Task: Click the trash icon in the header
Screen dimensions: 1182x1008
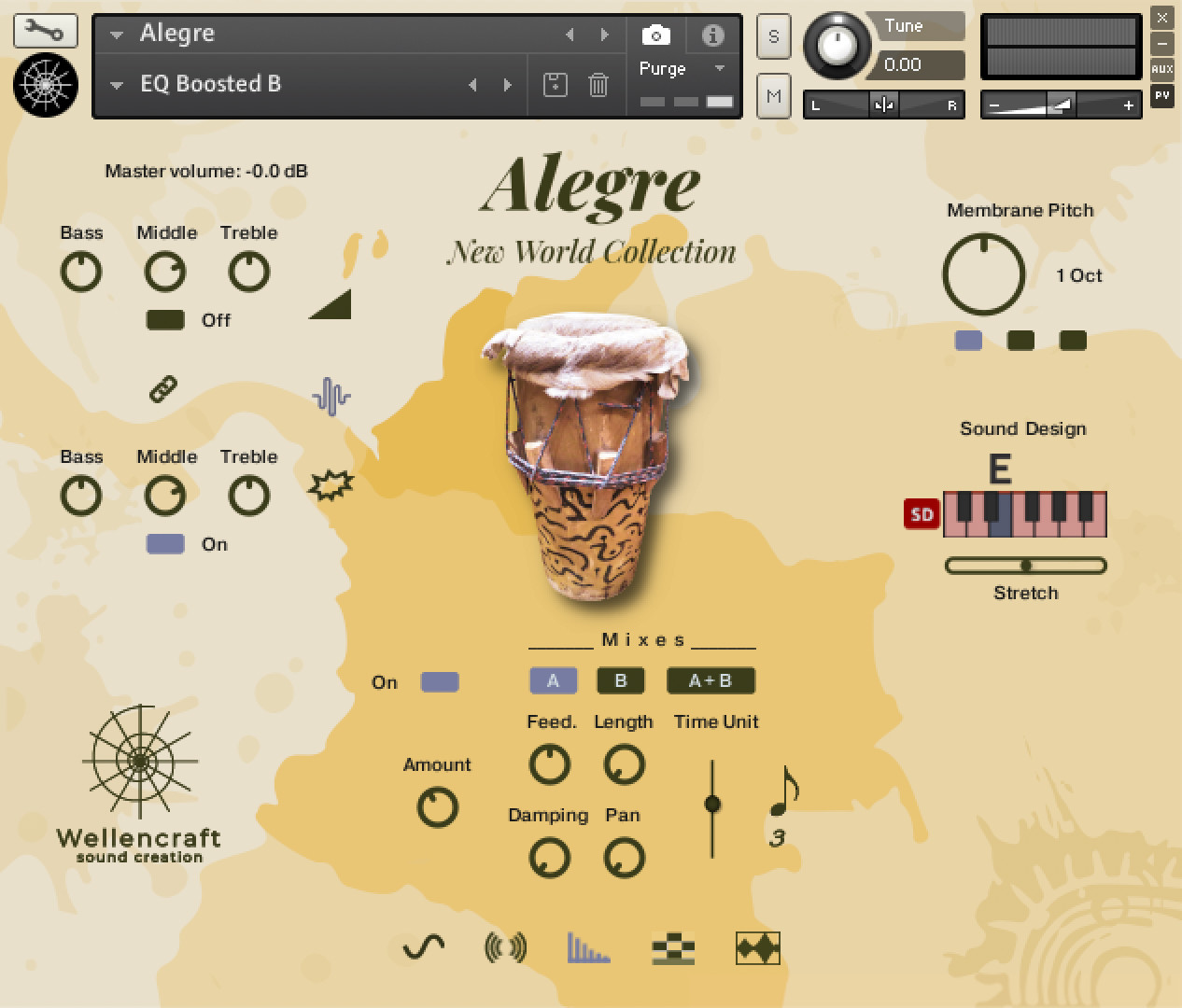Action: pos(598,84)
